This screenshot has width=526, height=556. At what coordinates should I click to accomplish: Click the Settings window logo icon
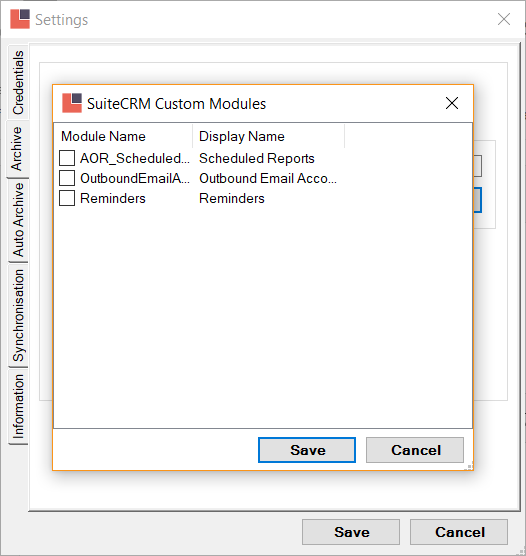click(20, 19)
